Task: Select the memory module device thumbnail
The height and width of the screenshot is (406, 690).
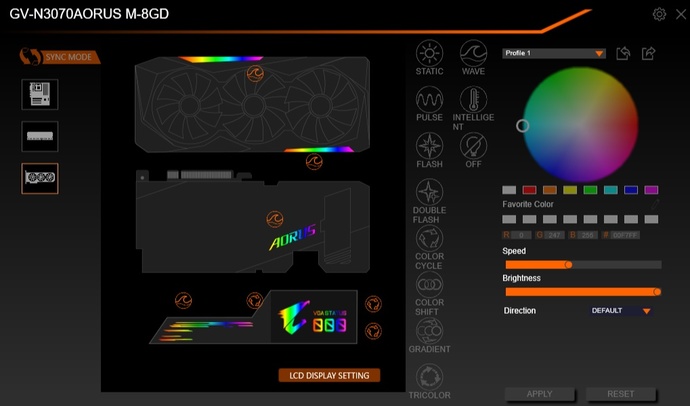Action: coord(40,136)
